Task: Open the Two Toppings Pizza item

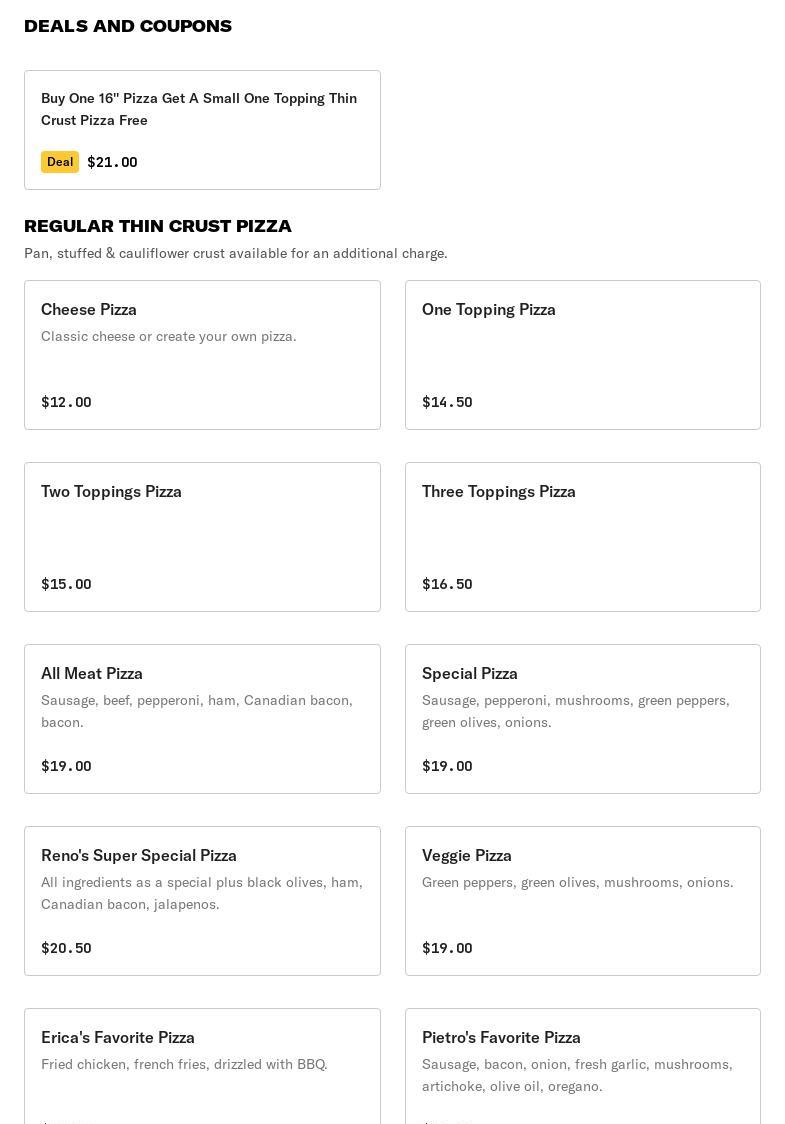Action: [x=202, y=537]
